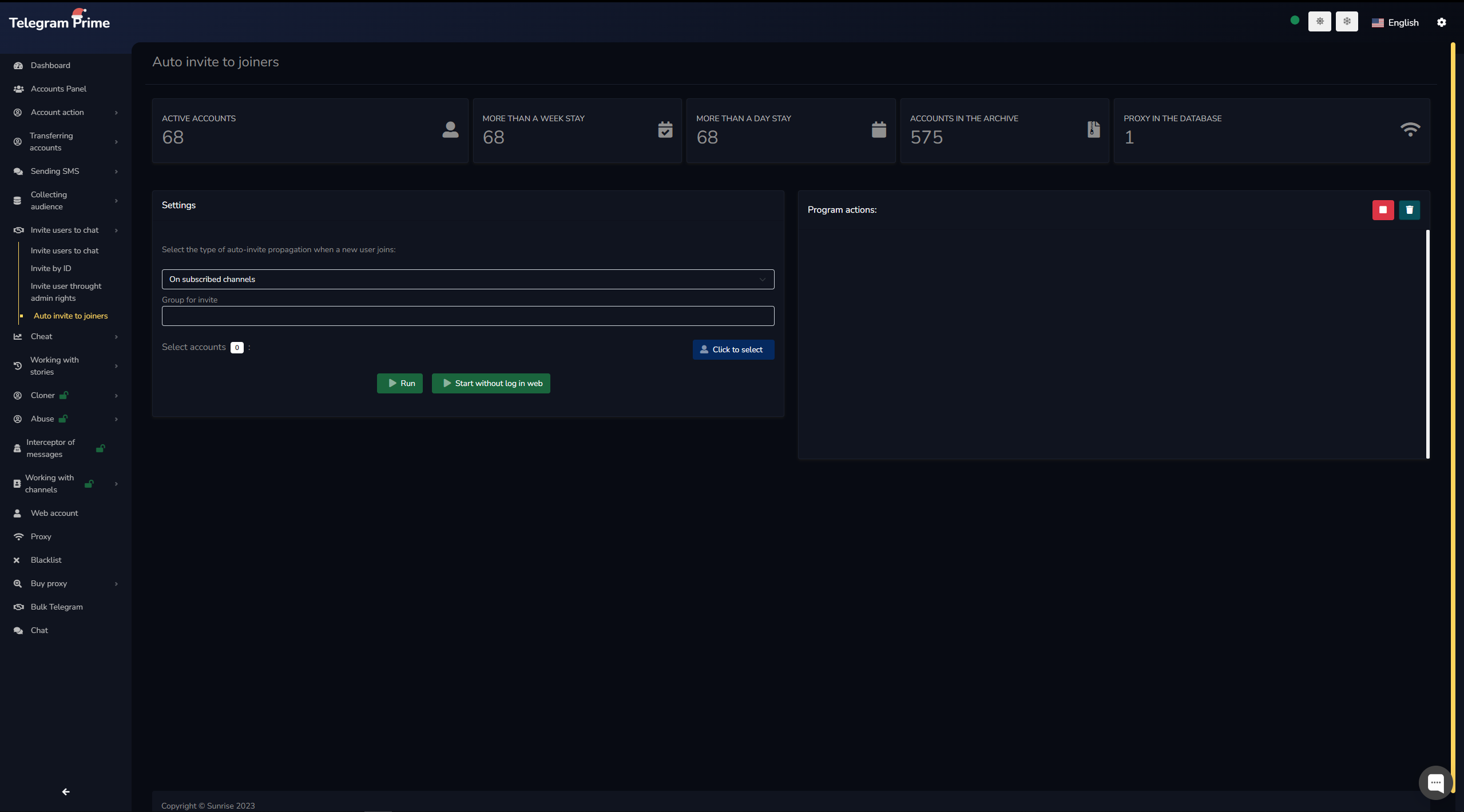This screenshot has height=812, width=1464.
Task: Toggle the snowflake effect button
Action: click(x=1347, y=22)
